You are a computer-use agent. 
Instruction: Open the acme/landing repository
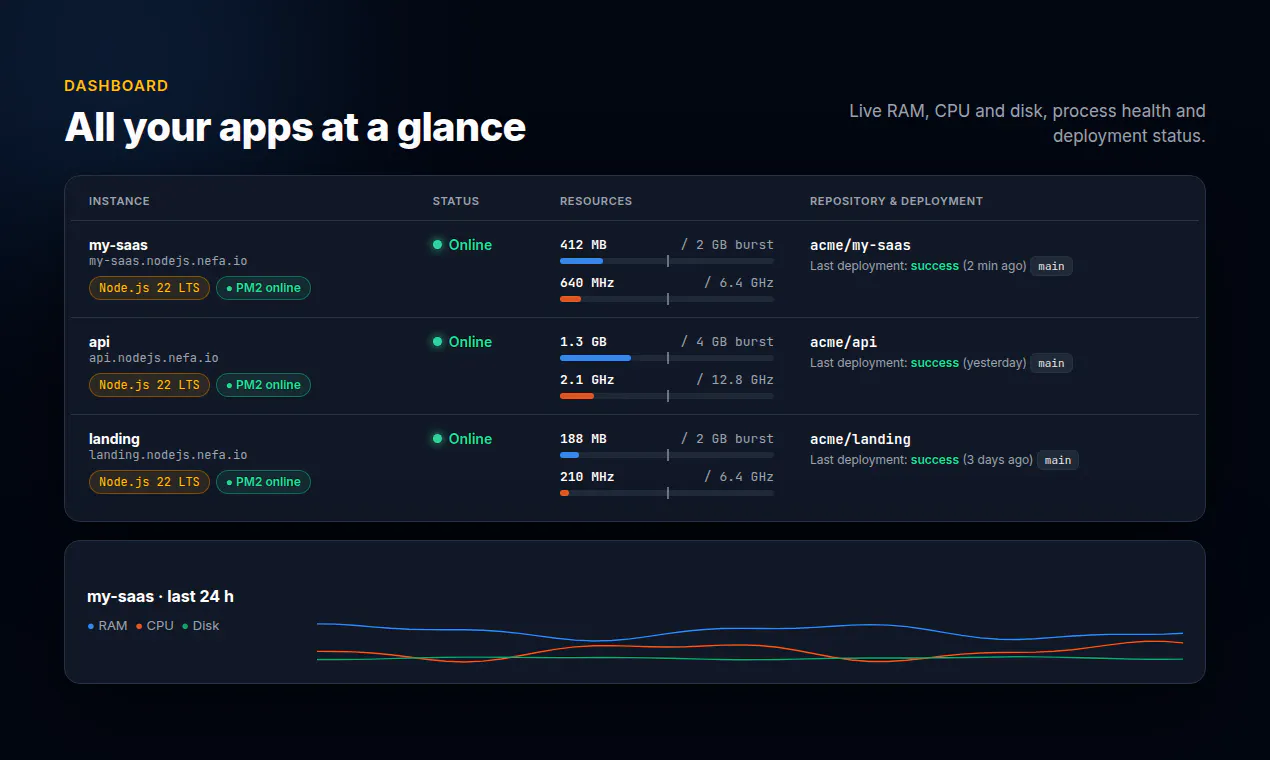click(860, 439)
